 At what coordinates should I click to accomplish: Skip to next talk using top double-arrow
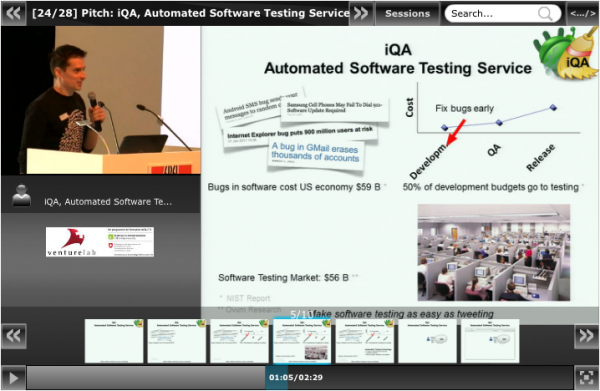point(361,13)
